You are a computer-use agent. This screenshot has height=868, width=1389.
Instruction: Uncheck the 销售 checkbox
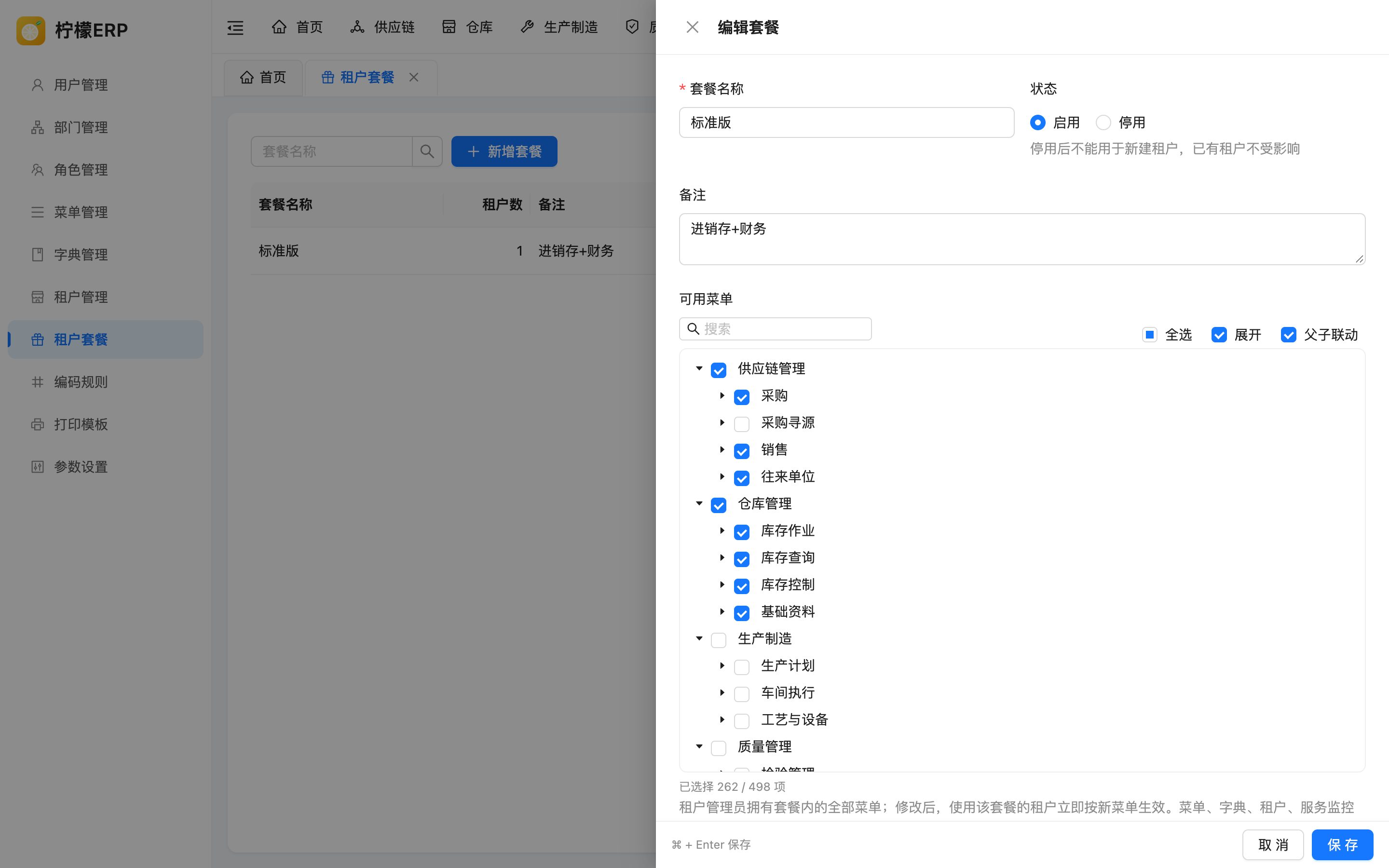coord(742,451)
